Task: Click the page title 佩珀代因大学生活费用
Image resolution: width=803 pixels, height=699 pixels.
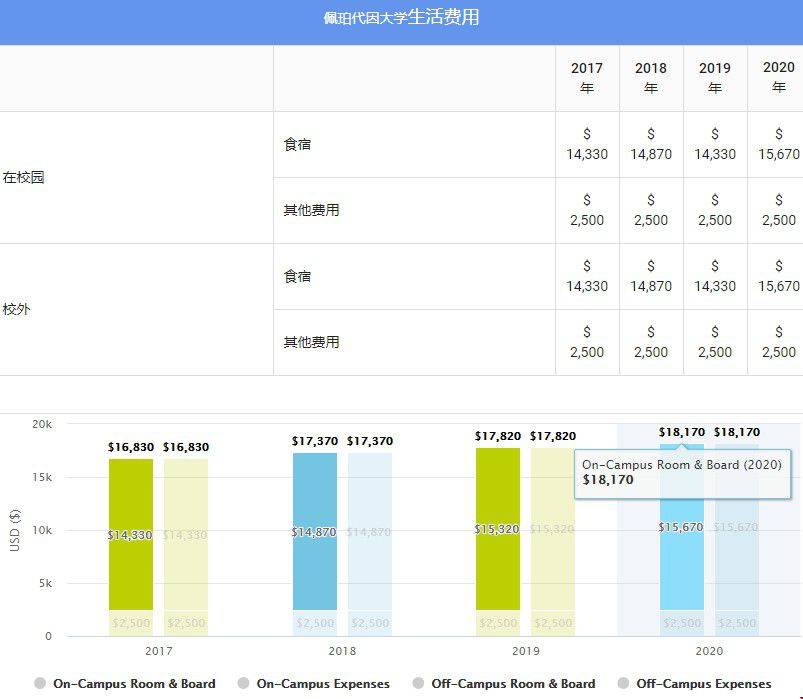Action: 402,17
